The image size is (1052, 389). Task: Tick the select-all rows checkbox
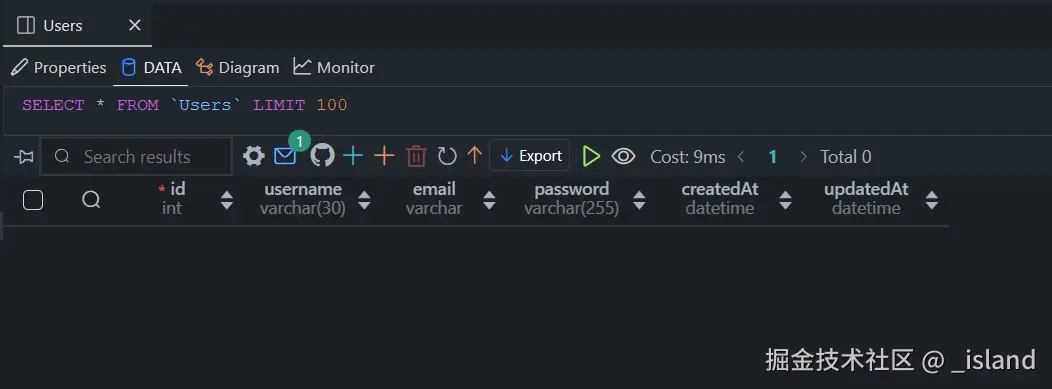pos(33,199)
